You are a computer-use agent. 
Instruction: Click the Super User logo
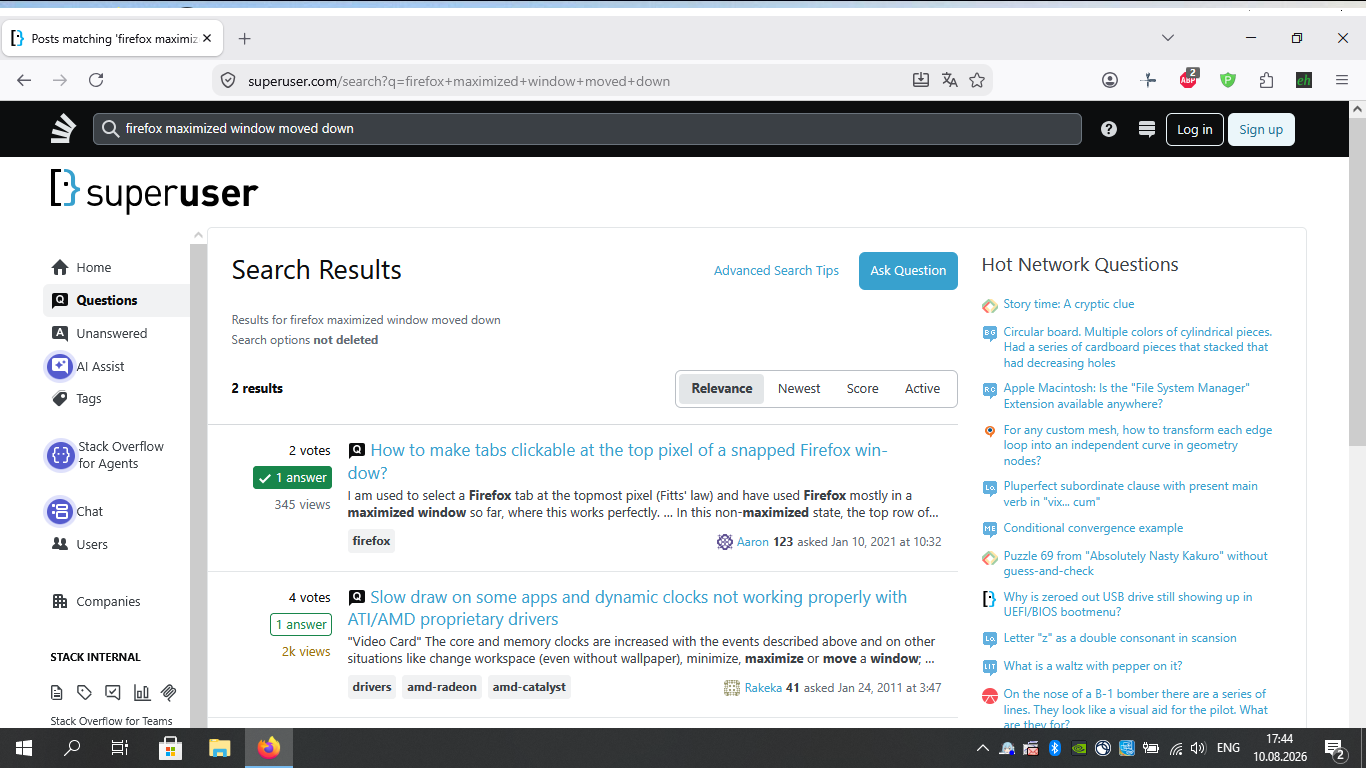coord(154,191)
